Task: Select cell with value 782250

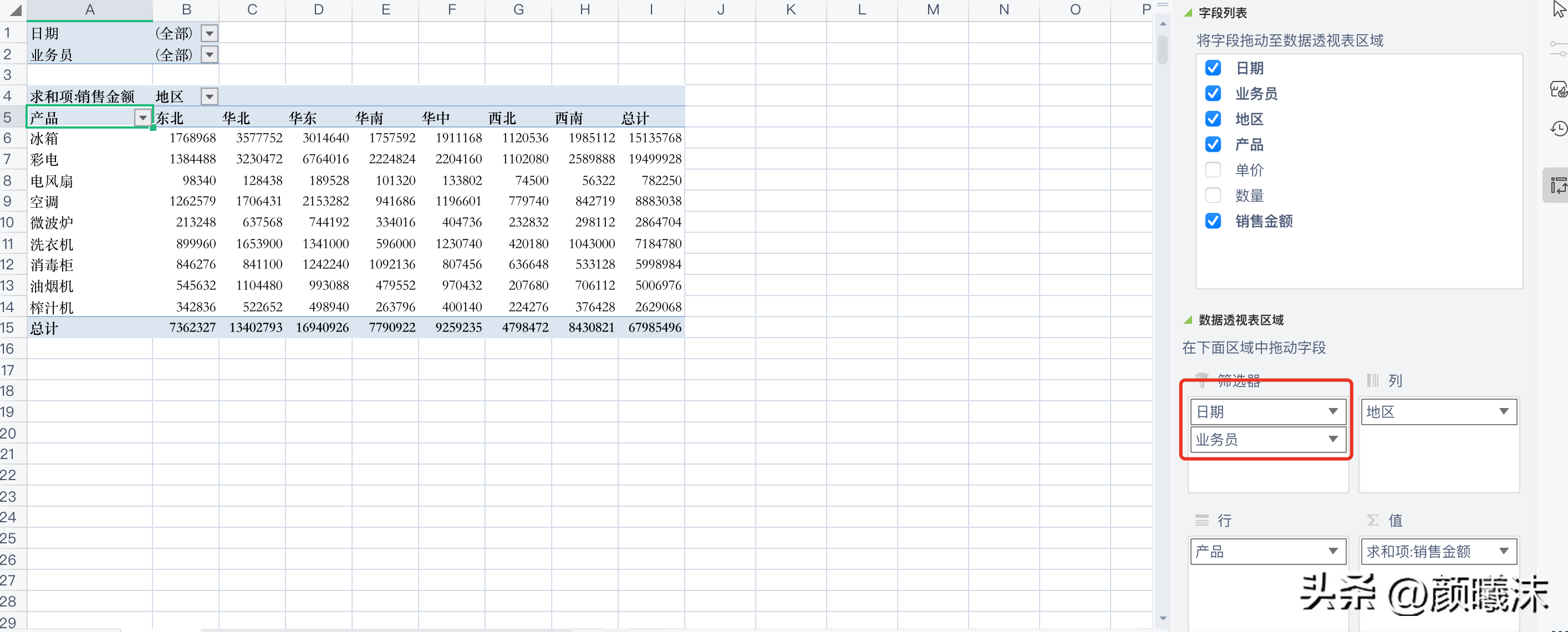Action: click(x=651, y=181)
